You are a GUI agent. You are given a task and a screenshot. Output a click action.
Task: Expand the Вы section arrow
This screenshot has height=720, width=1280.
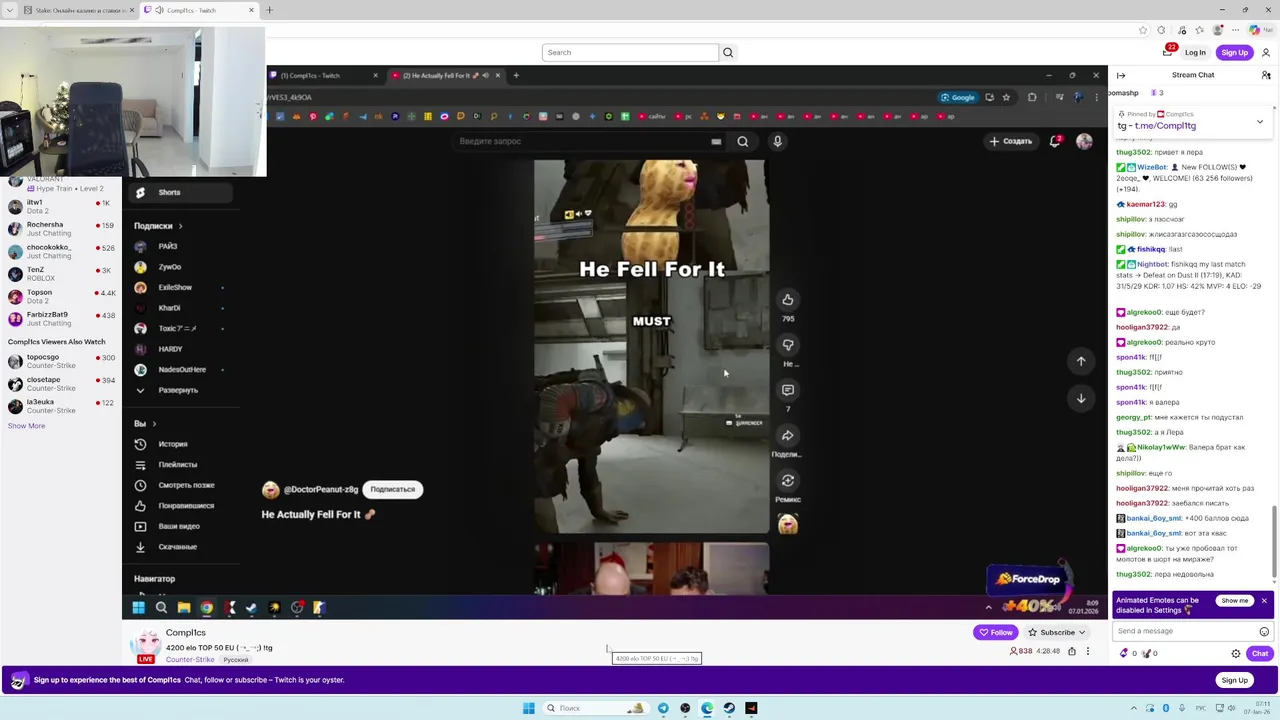pyautogui.click(x=154, y=424)
